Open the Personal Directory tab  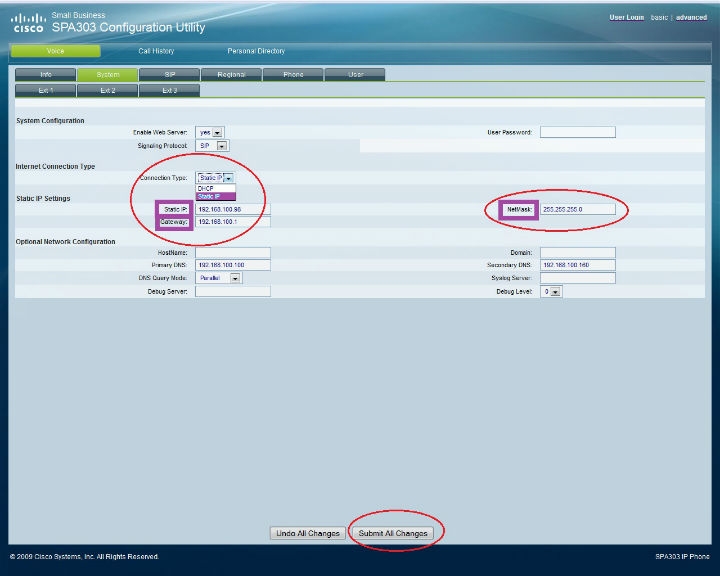[x=256, y=51]
